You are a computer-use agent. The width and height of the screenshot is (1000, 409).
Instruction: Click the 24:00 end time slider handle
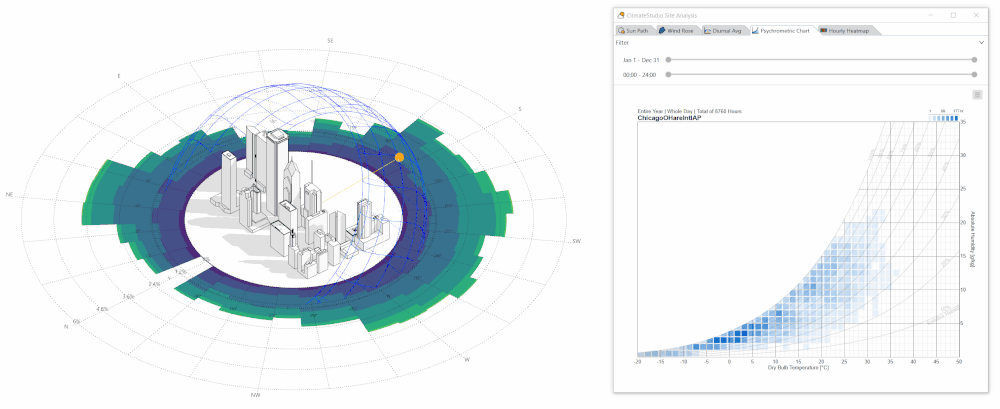(974, 75)
